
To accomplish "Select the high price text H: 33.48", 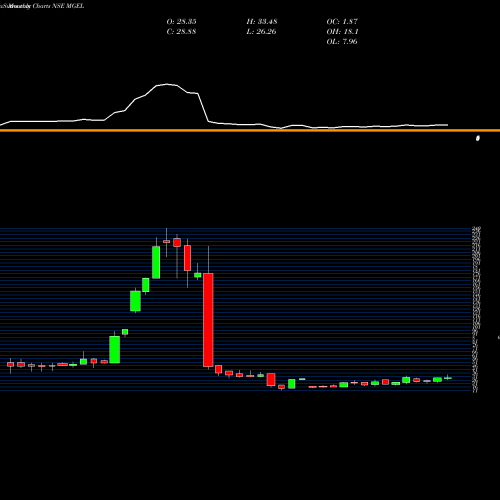I will [x=262, y=22].
